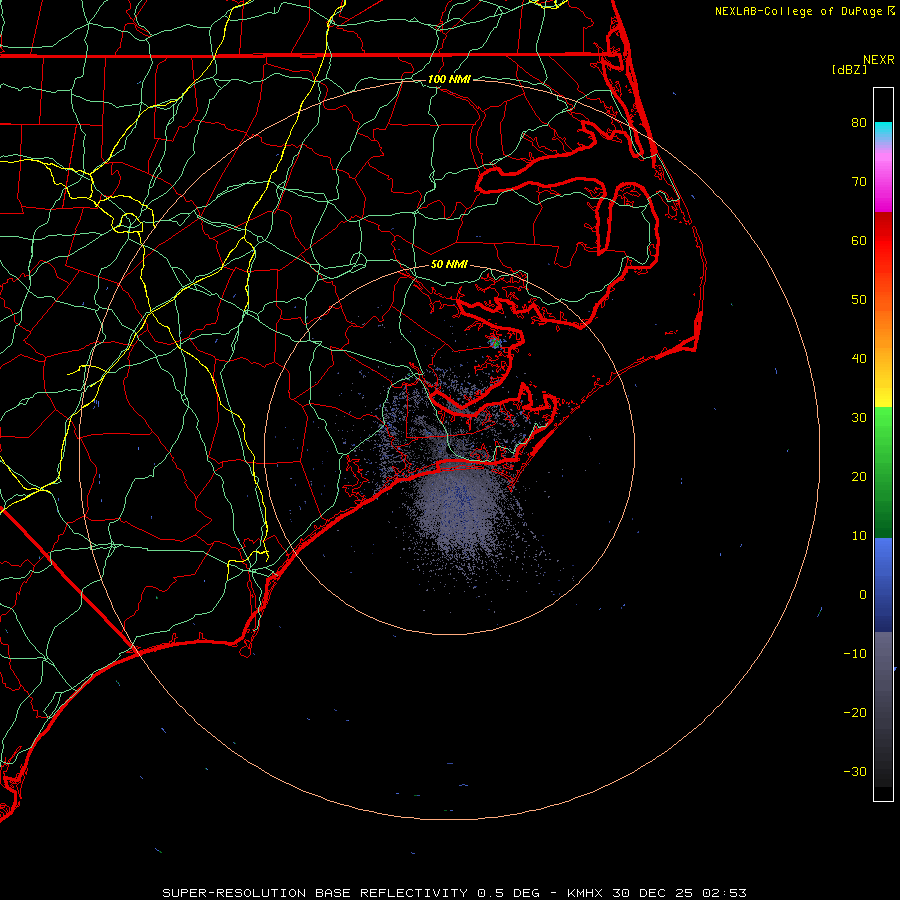The width and height of the screenshot is (900, 900).
Task: Click the NEXR label above the color scale
Action: point(879,60)
